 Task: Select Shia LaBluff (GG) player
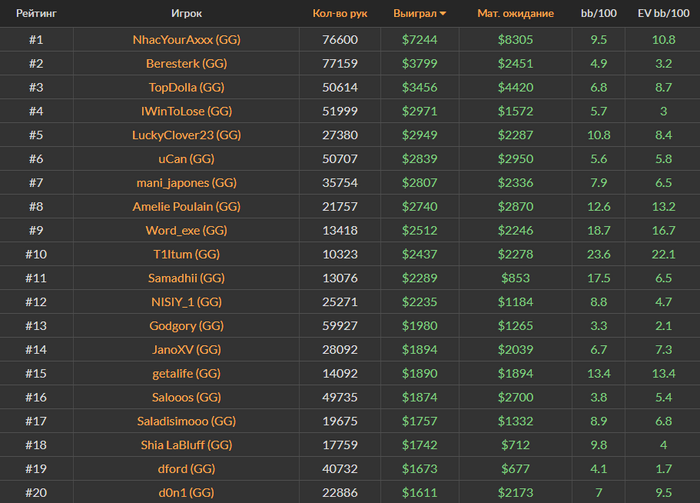tap(186, 445)
